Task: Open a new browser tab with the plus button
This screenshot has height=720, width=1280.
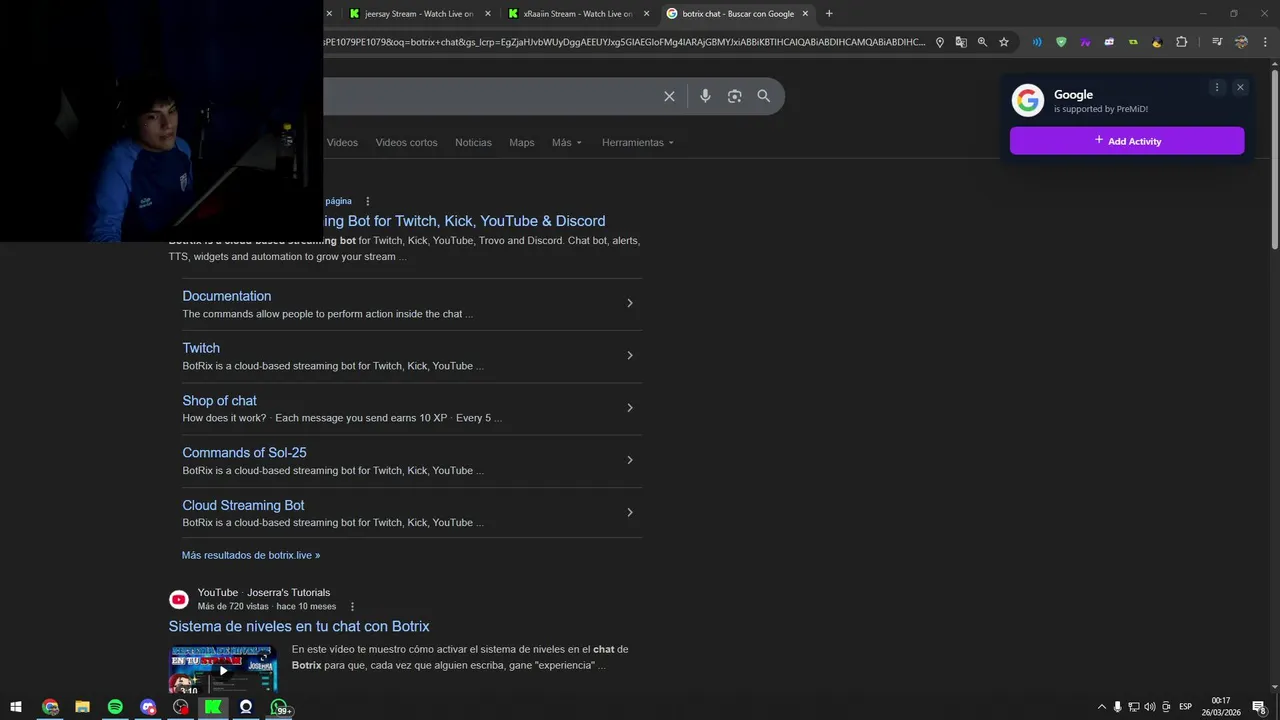Action: 829,14
